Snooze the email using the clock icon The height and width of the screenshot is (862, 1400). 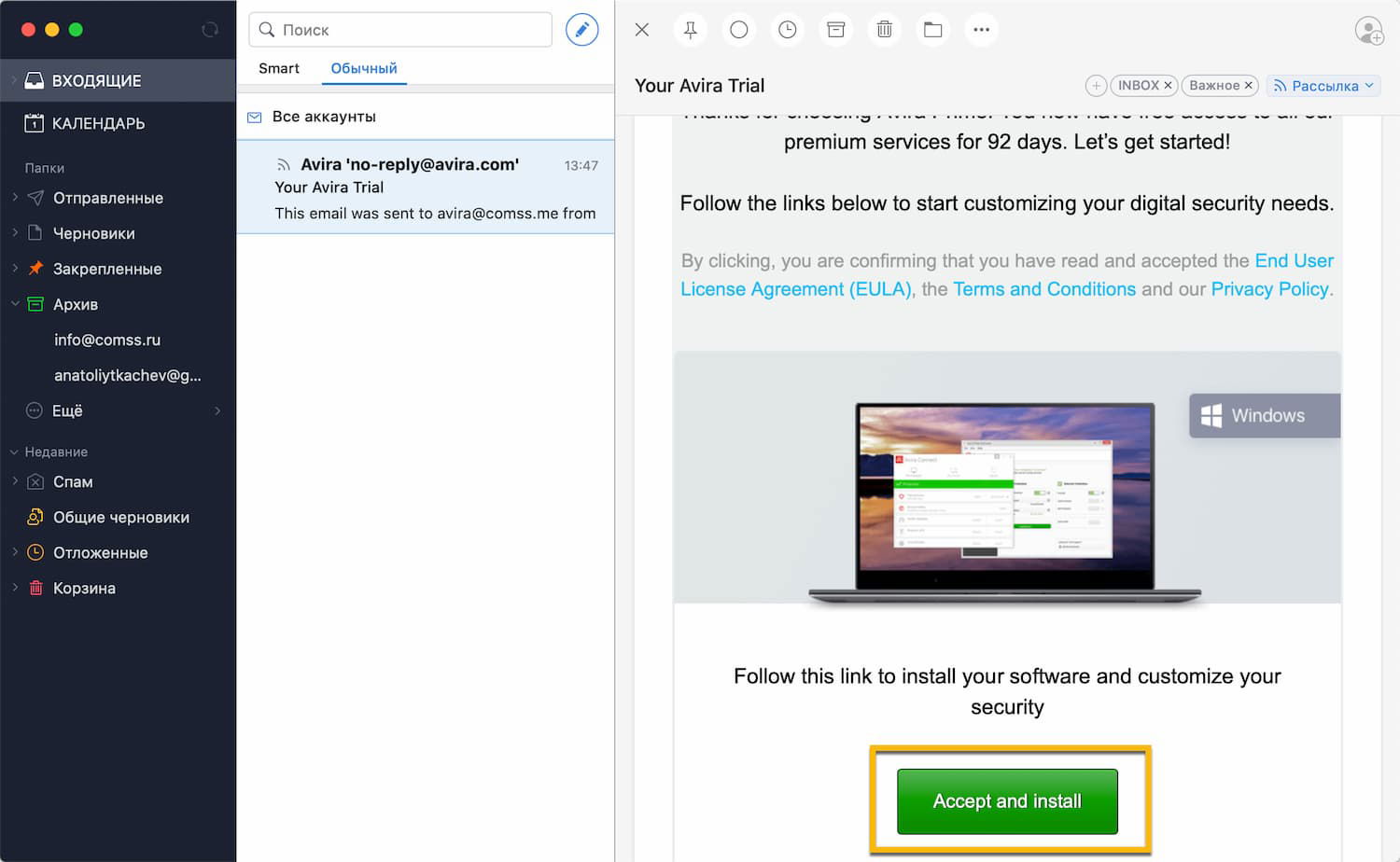click(x=788, y=30)
